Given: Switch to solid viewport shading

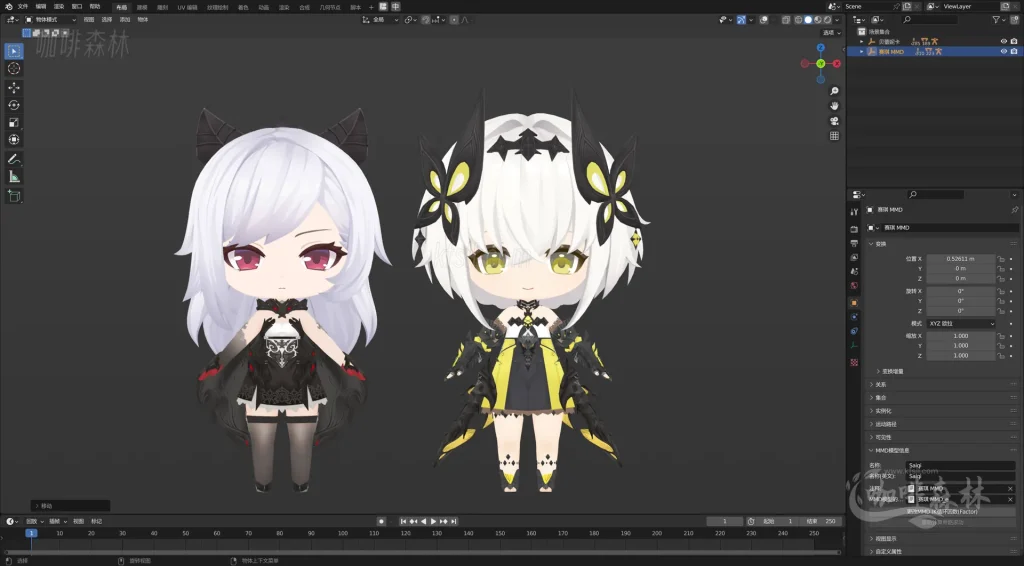Looking at the screenshot, I should (808, 20).
